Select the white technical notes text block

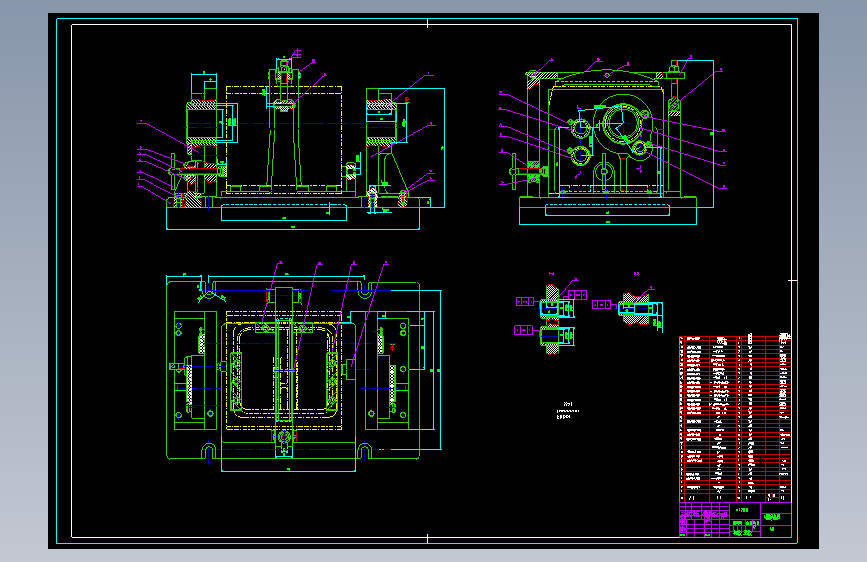pos(567,410)
